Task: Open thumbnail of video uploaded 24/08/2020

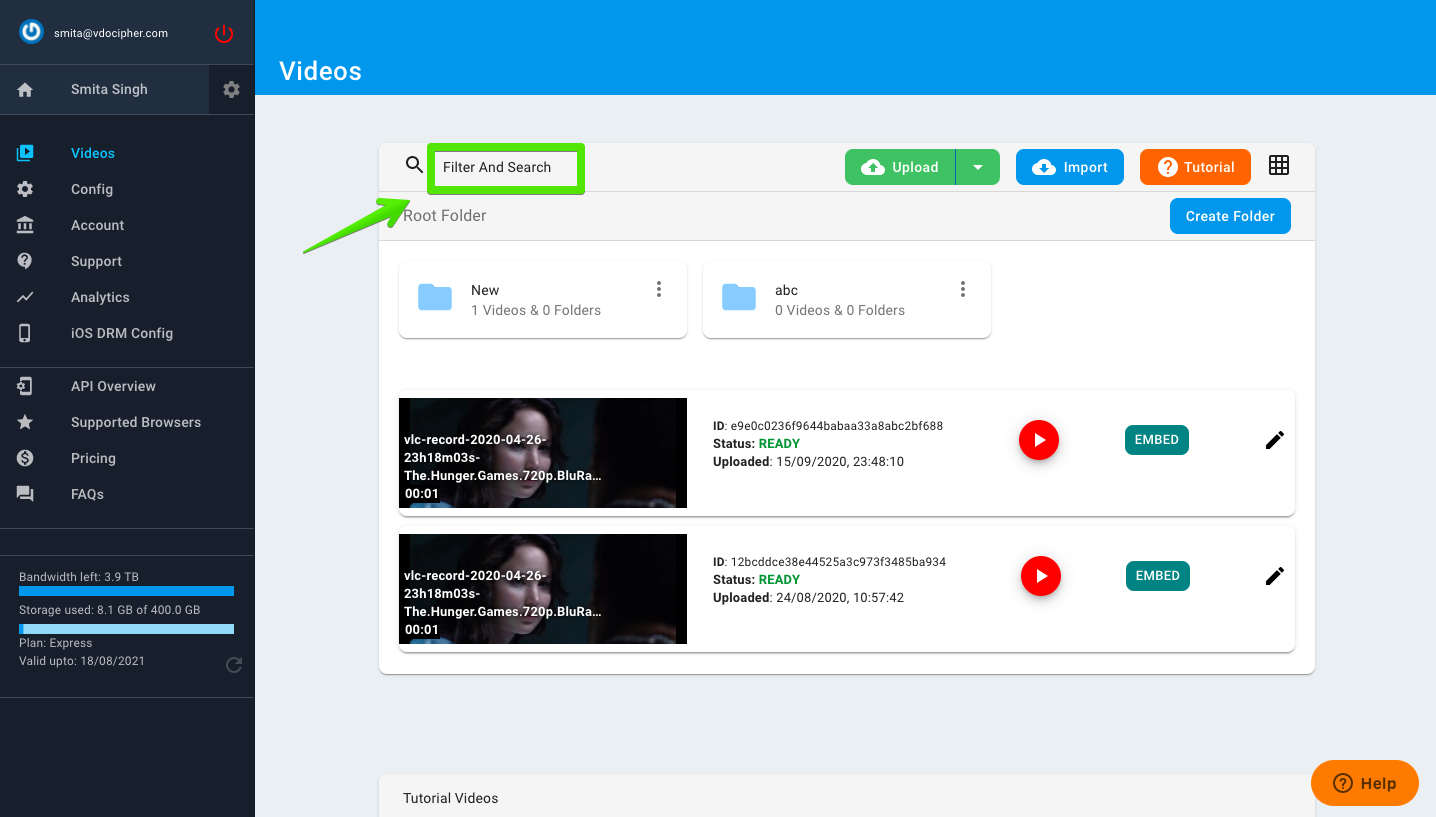Action: [x=543, y=589]
